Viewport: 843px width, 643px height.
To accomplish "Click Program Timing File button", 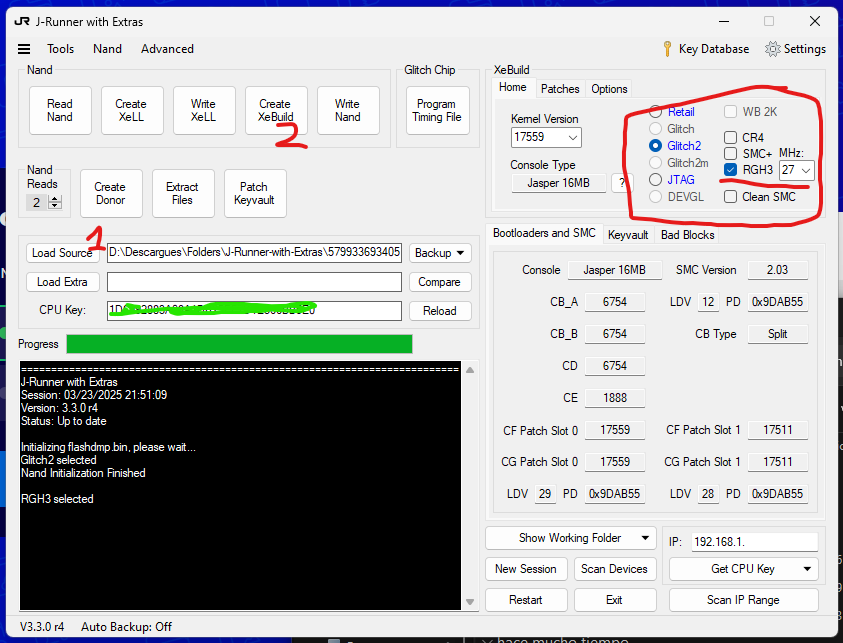I will pos(437,110).
